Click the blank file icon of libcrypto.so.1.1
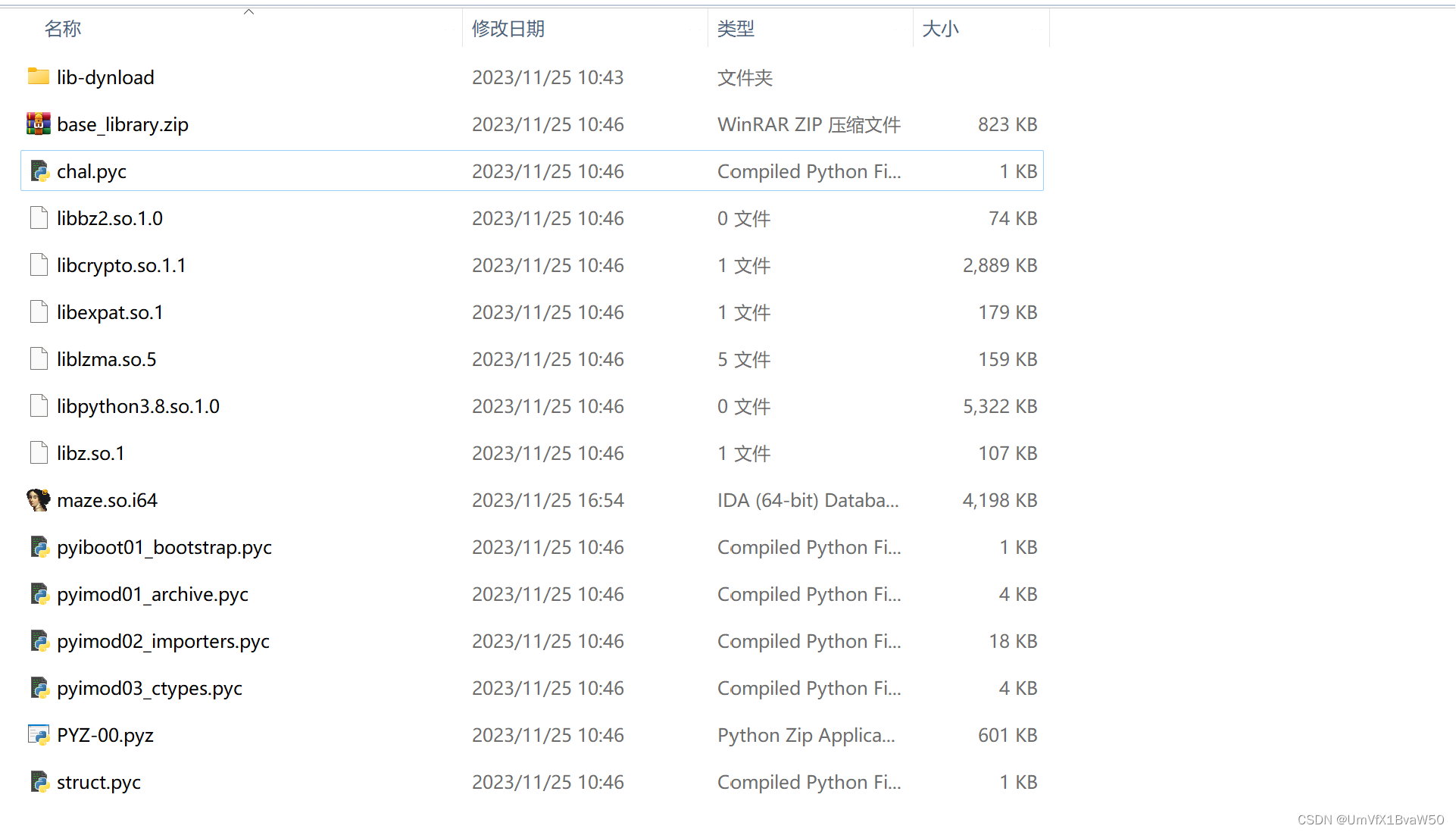 click(x=39, y=264)
